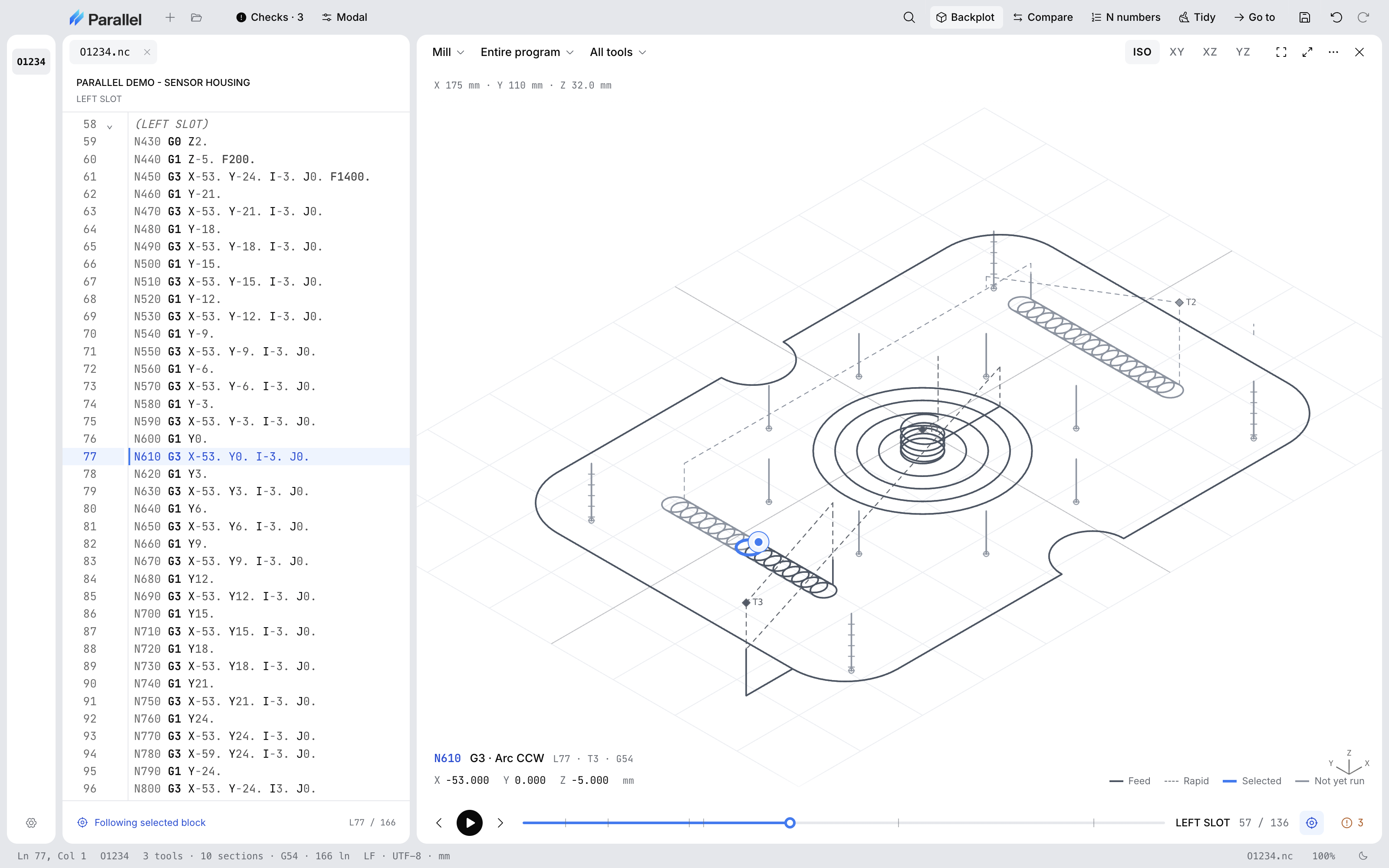Viewport: 1389px width, 868px height.
Task: Close the 01234.nc file tab
Action: click(147, 52)
